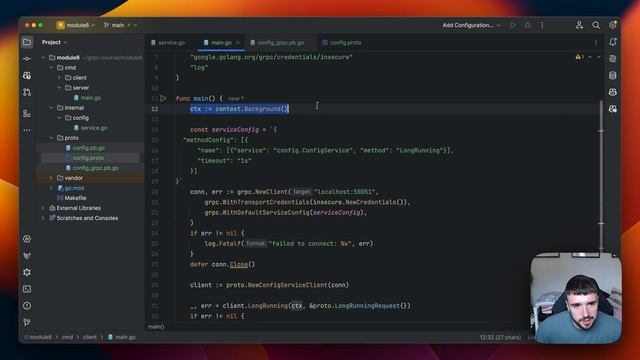
Task: Click the yellow warning indicator in the editor
Action: 580,57
